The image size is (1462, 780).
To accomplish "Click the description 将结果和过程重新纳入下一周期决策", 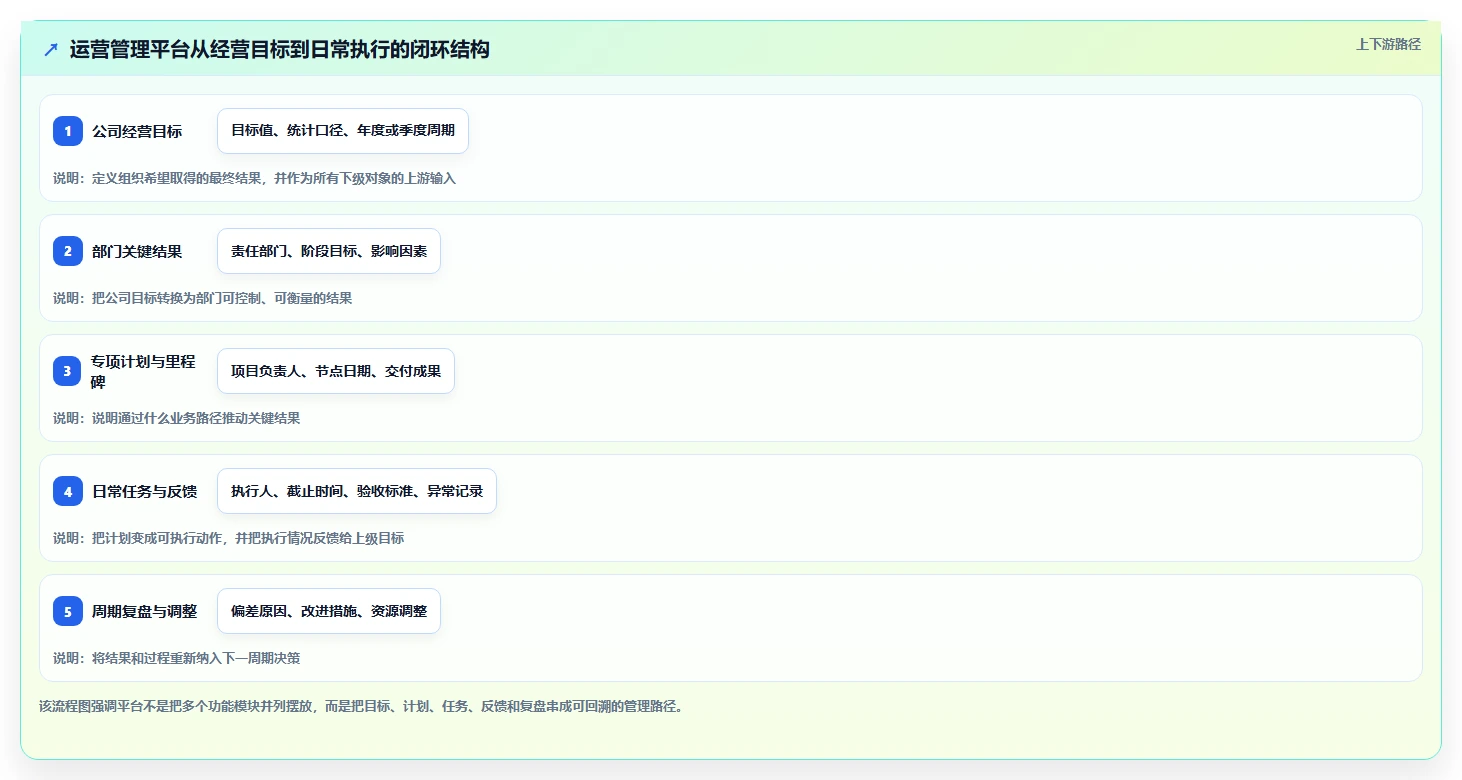I will [177, 658].
